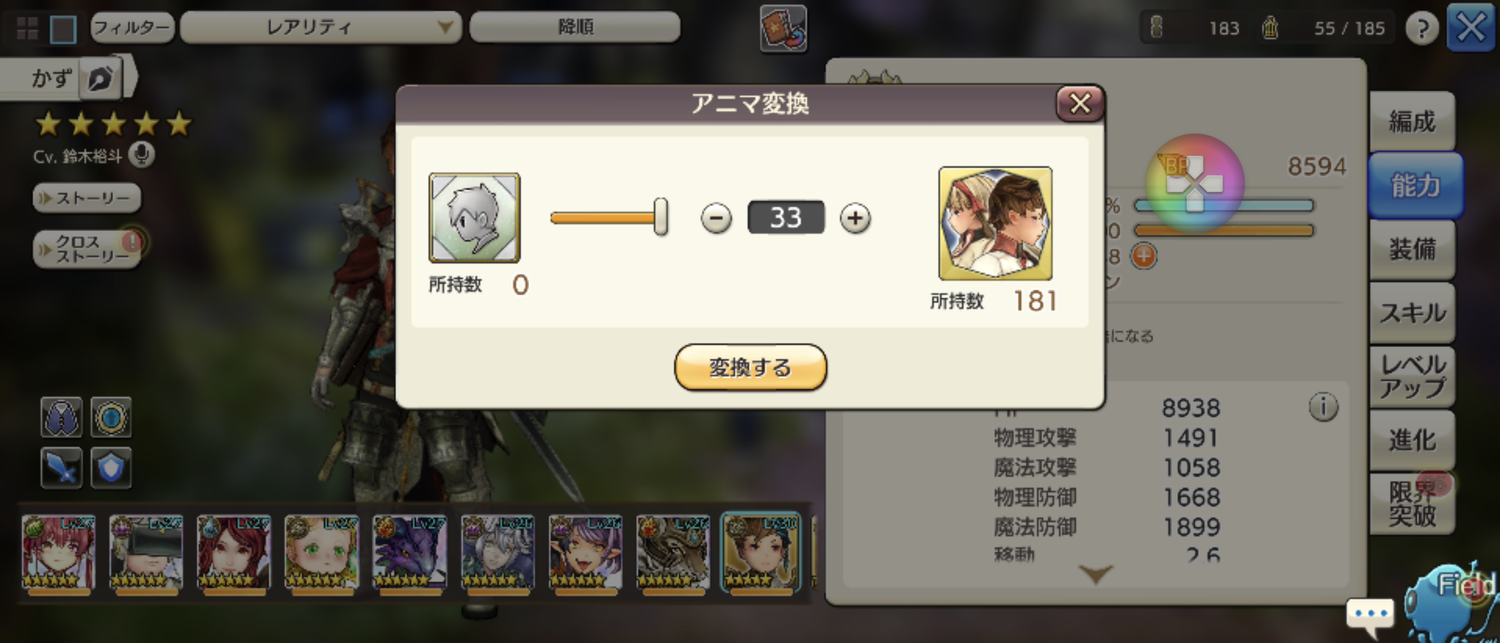
Task: Switch to the 装備 tab
Action: tap(1412, 250)
